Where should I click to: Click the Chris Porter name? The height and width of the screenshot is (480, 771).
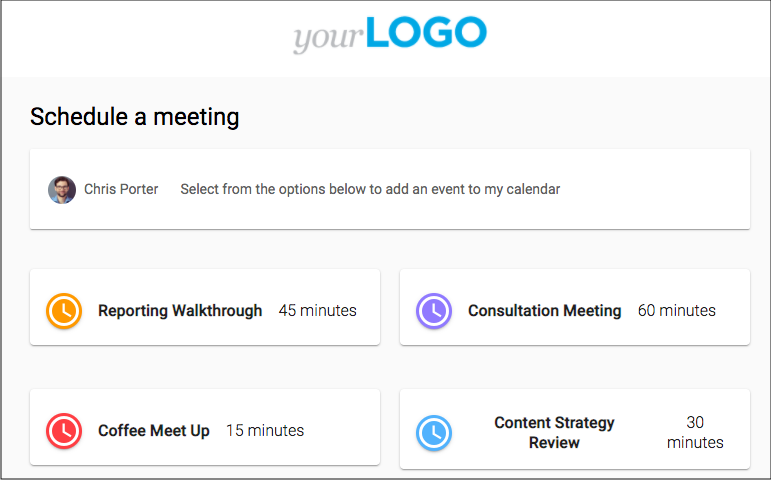pos(121,189)
